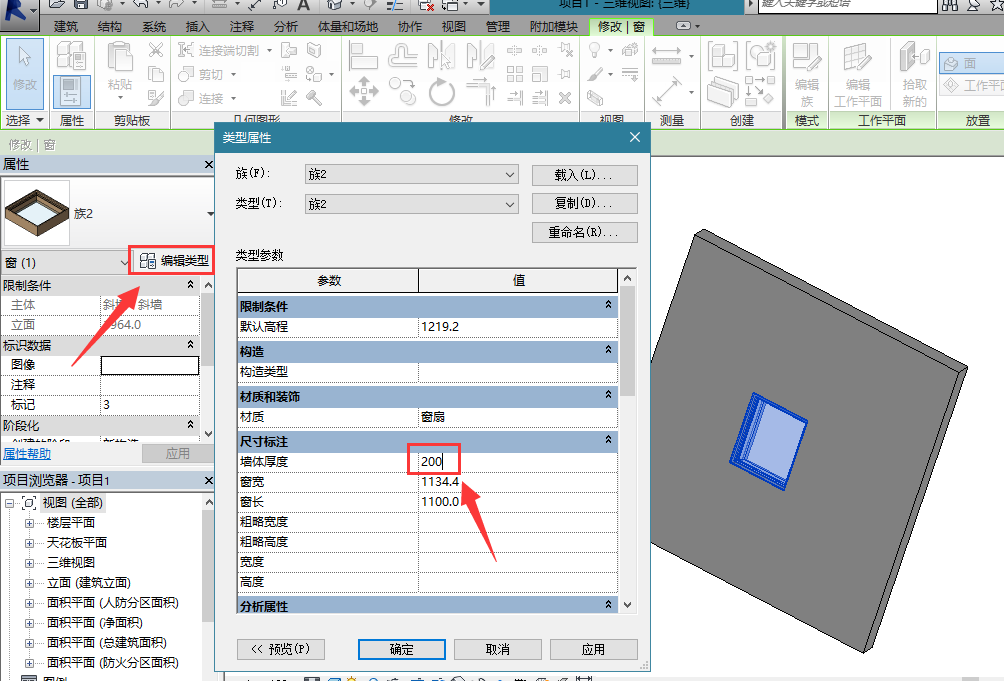Viewport: 1004px width, 681px height.
Task: Open the Edit Family (编辑族) tool
Action: 807,74
